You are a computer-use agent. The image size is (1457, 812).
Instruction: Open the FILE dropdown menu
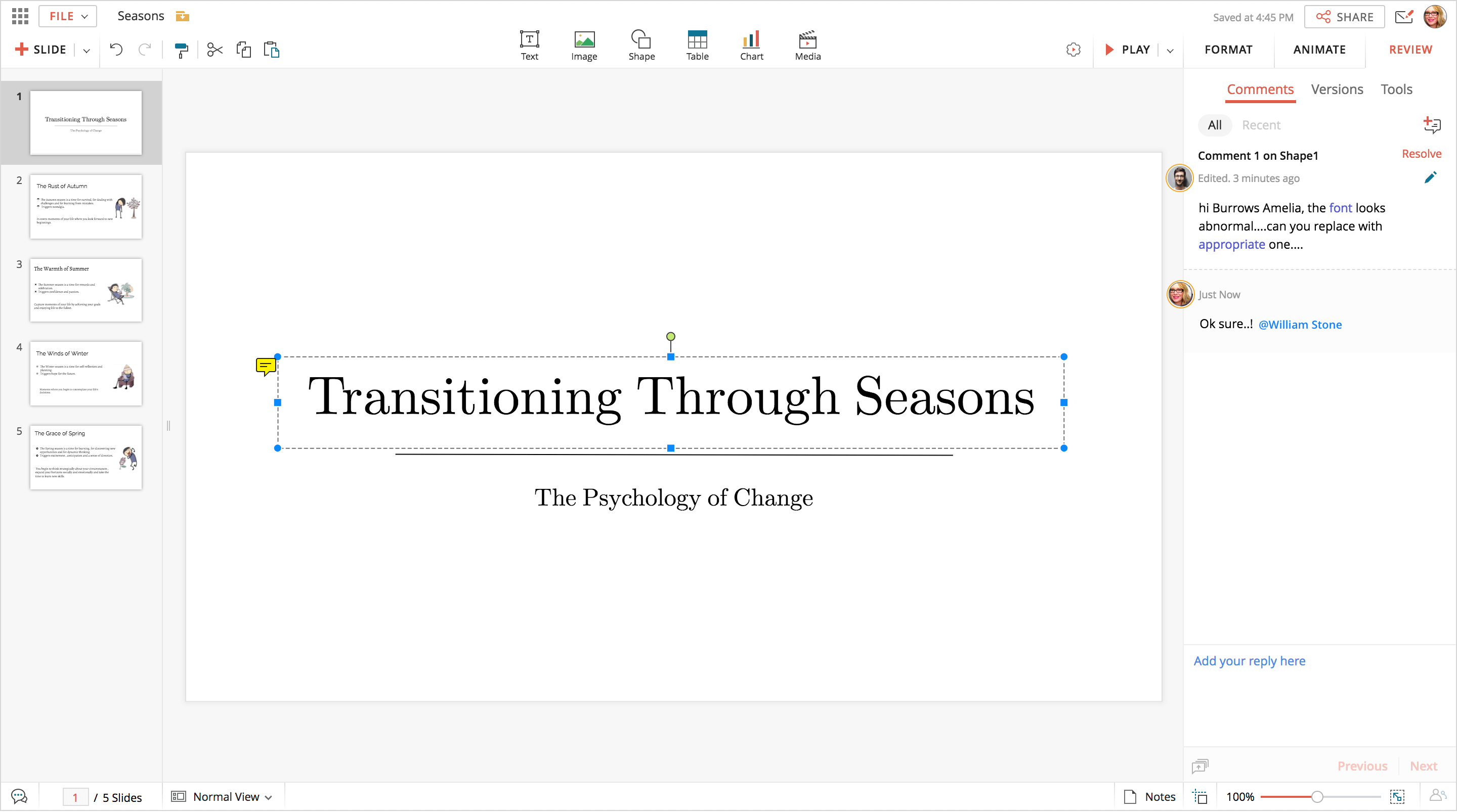pos(68,16)
